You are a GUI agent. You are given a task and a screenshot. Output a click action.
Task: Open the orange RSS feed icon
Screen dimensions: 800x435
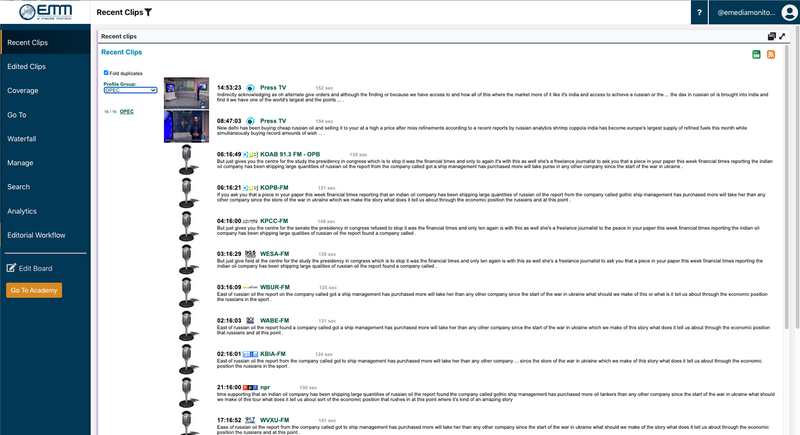pyautogui.click(x=771, y=54)
